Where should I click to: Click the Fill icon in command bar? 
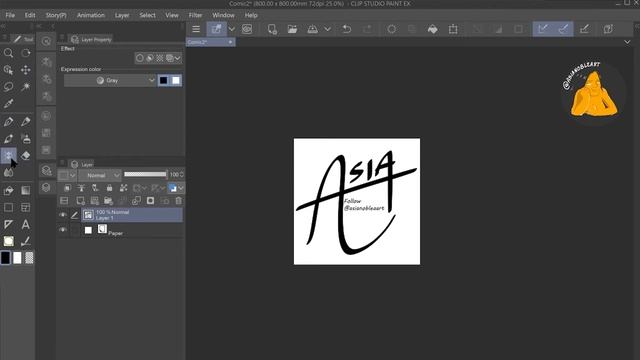[433, 29]
